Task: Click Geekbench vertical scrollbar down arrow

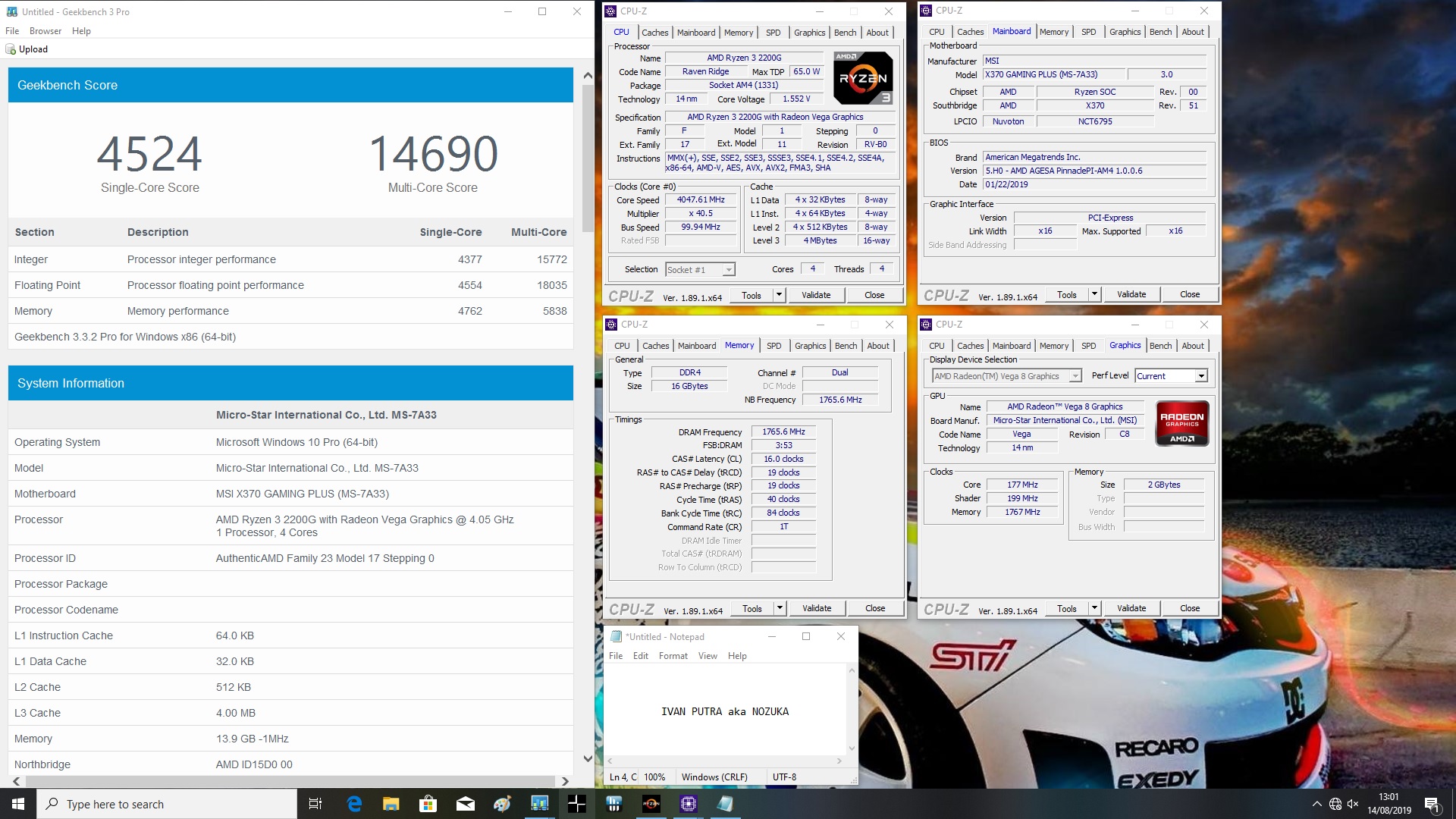Action: click(x=588, y=758)
